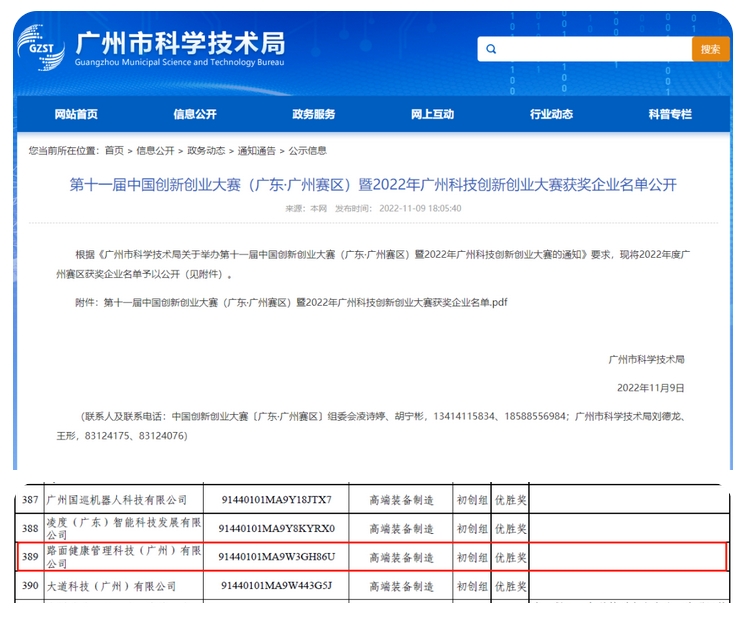Screen dimensions: 745x617
Task: Click the 公示信息 breadcrumb link
Action: click(x=308, y=151)
